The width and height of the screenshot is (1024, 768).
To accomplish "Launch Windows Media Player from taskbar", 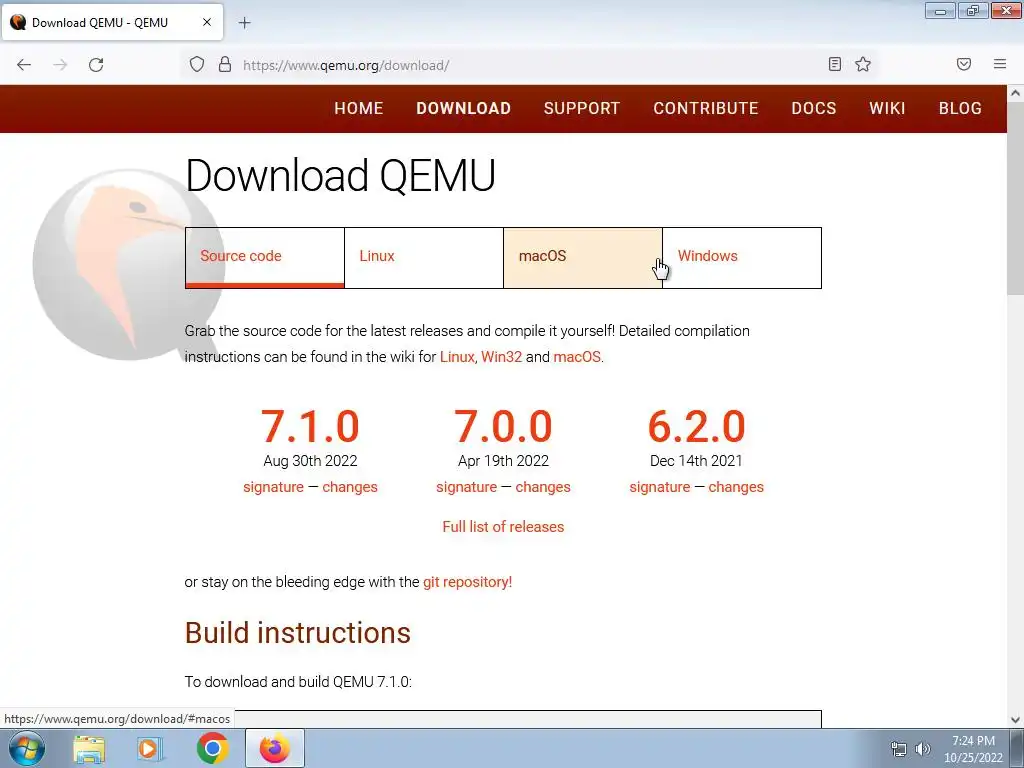I will tap(149, 749).
